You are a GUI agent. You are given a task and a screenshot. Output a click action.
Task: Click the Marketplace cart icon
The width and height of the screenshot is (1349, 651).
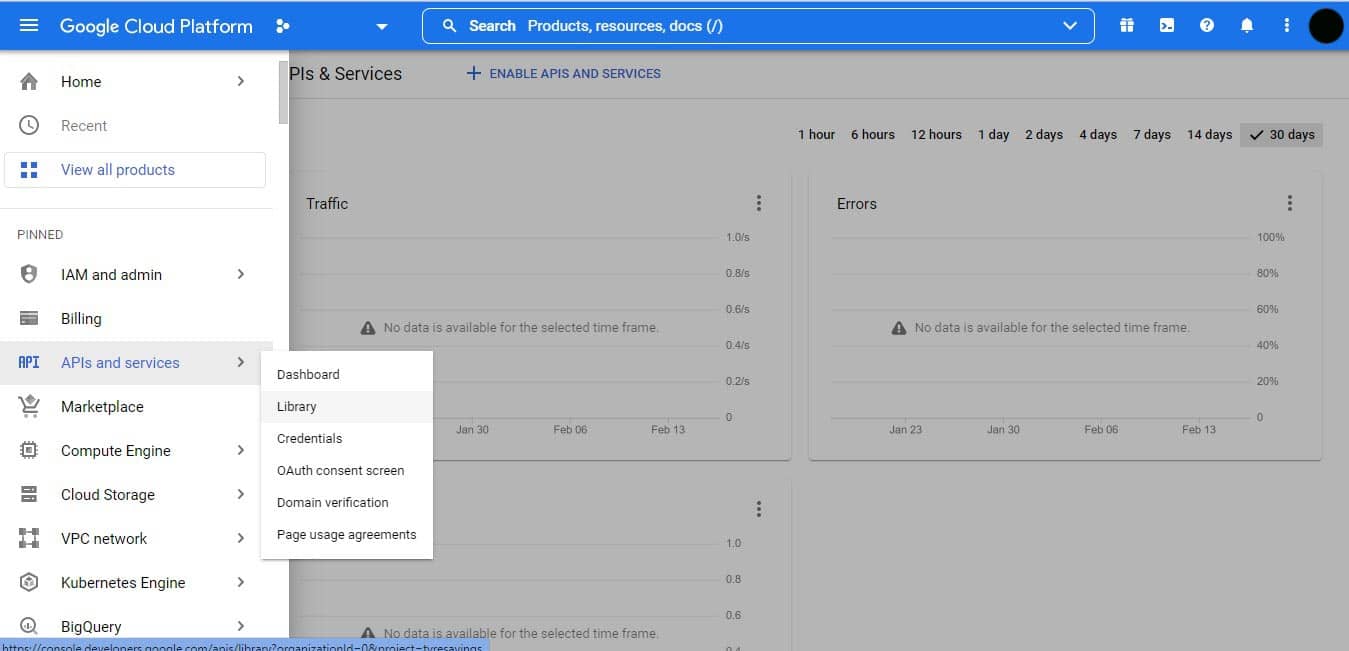[x=29, y=407]
